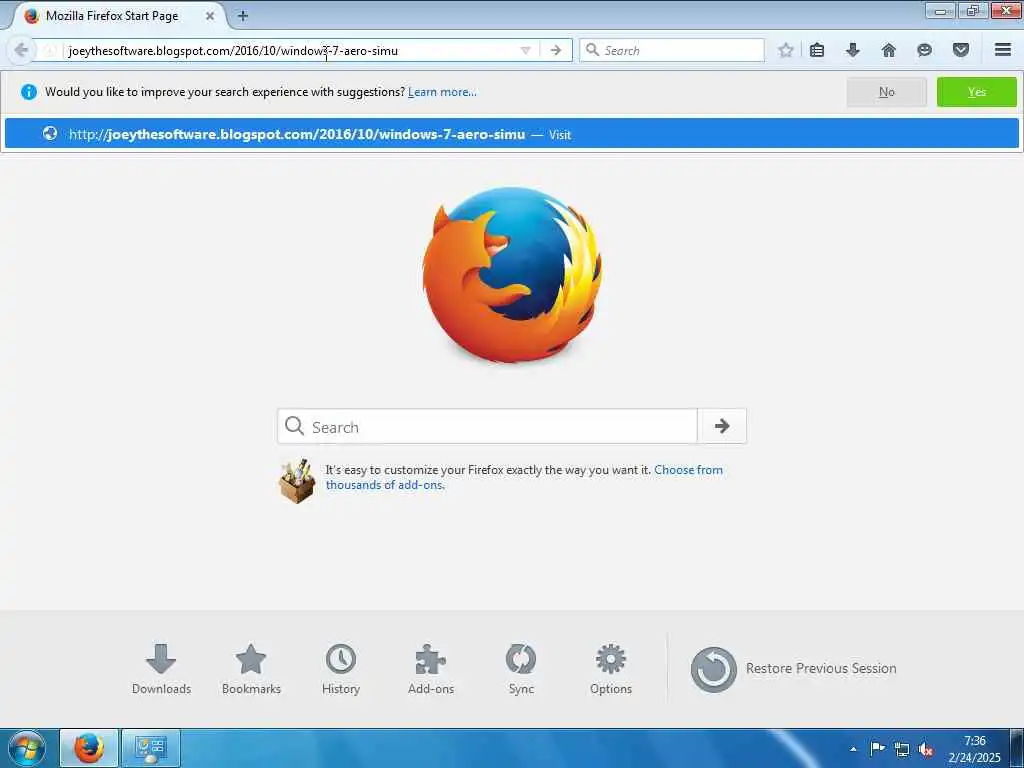The image size is (1024, 768).
Task: Click the large Firefox logo
Action: coord(513,274)
